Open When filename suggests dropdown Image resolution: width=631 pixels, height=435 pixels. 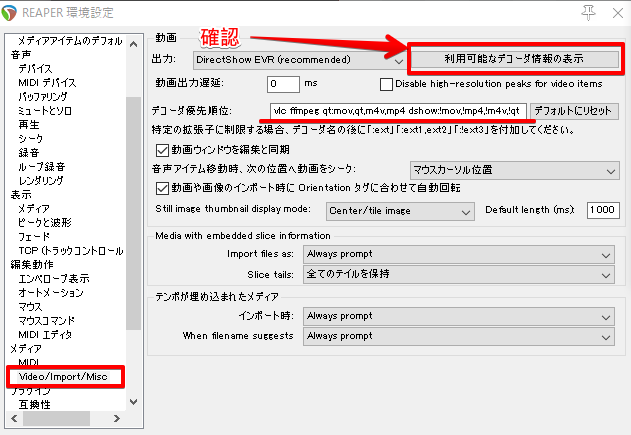[x=459, y=336]
